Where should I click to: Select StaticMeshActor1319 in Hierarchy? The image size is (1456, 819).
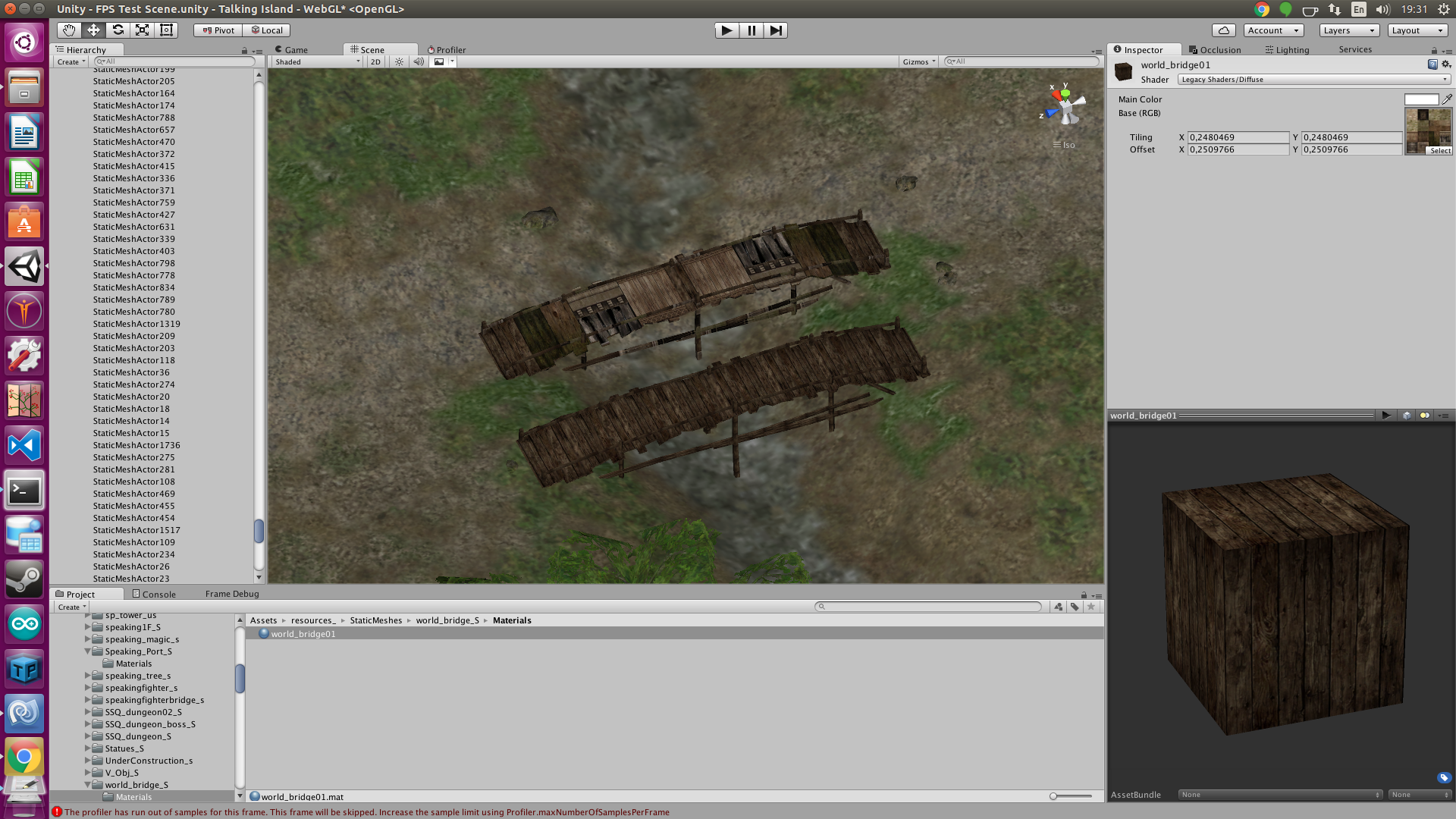(x=136, y=324)
